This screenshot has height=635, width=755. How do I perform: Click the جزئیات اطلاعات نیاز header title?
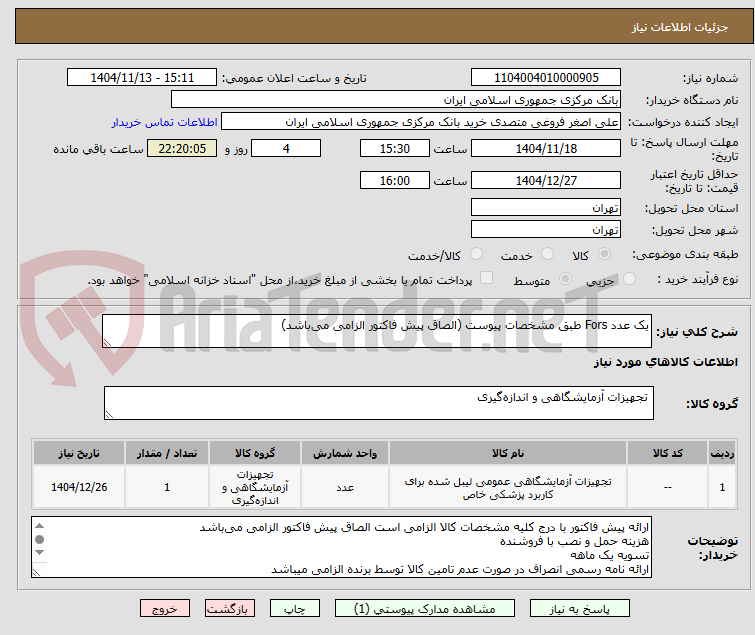[x=680, y=27]
